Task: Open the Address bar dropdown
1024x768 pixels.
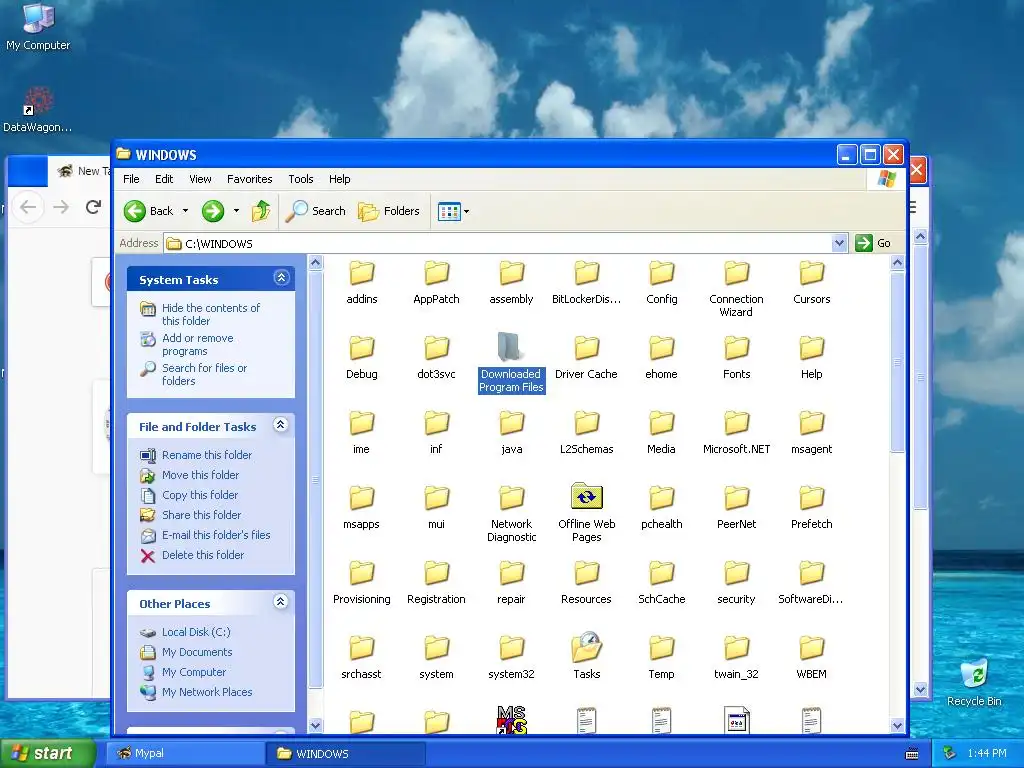Action: [x=840, y=244]
